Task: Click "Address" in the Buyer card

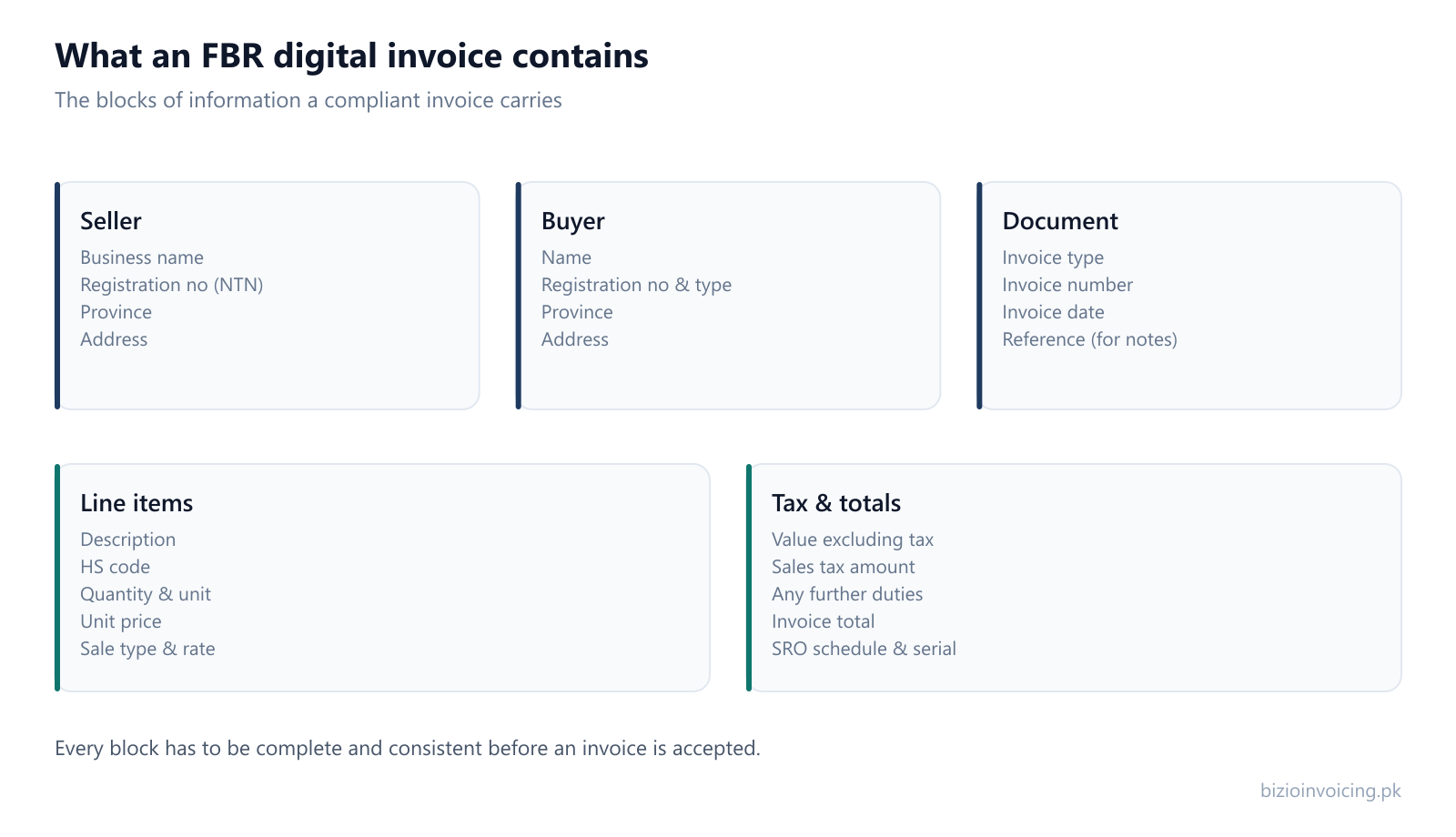Action: [575, 339]
